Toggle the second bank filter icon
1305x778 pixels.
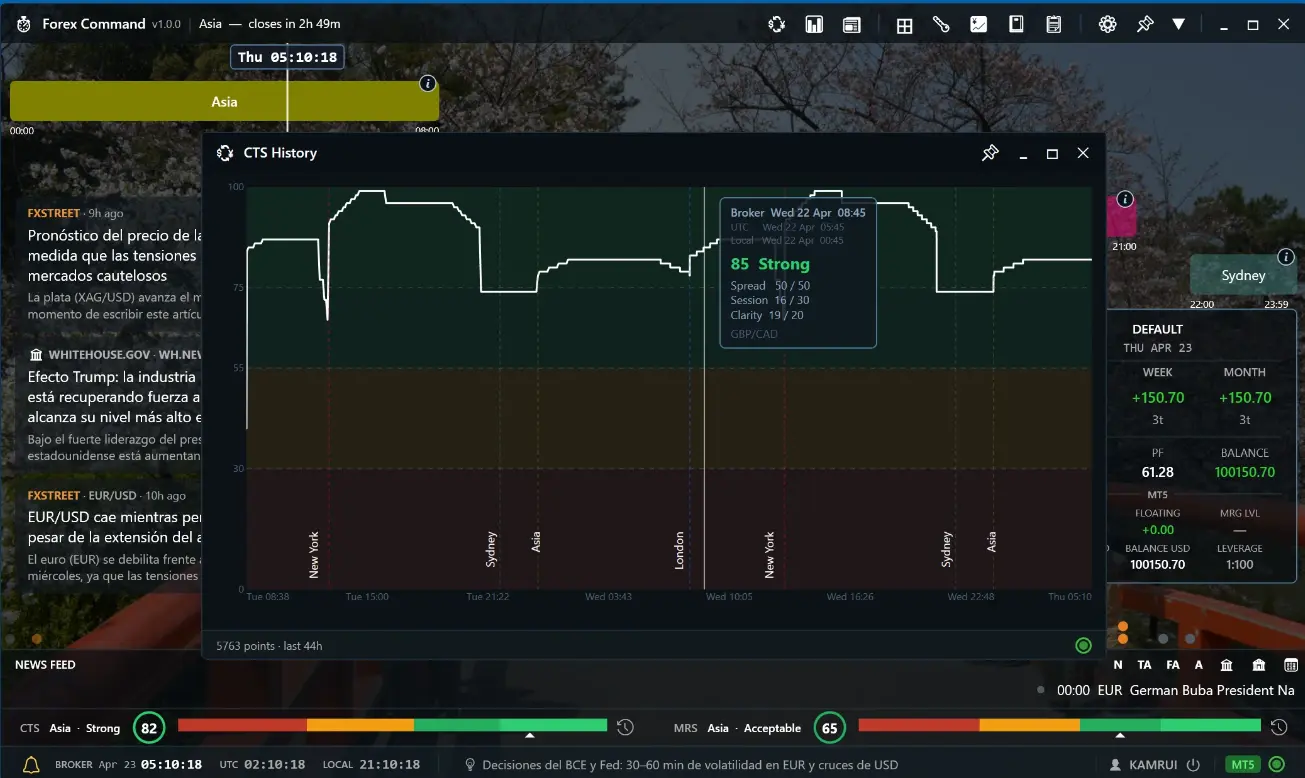coord(1259,665)
